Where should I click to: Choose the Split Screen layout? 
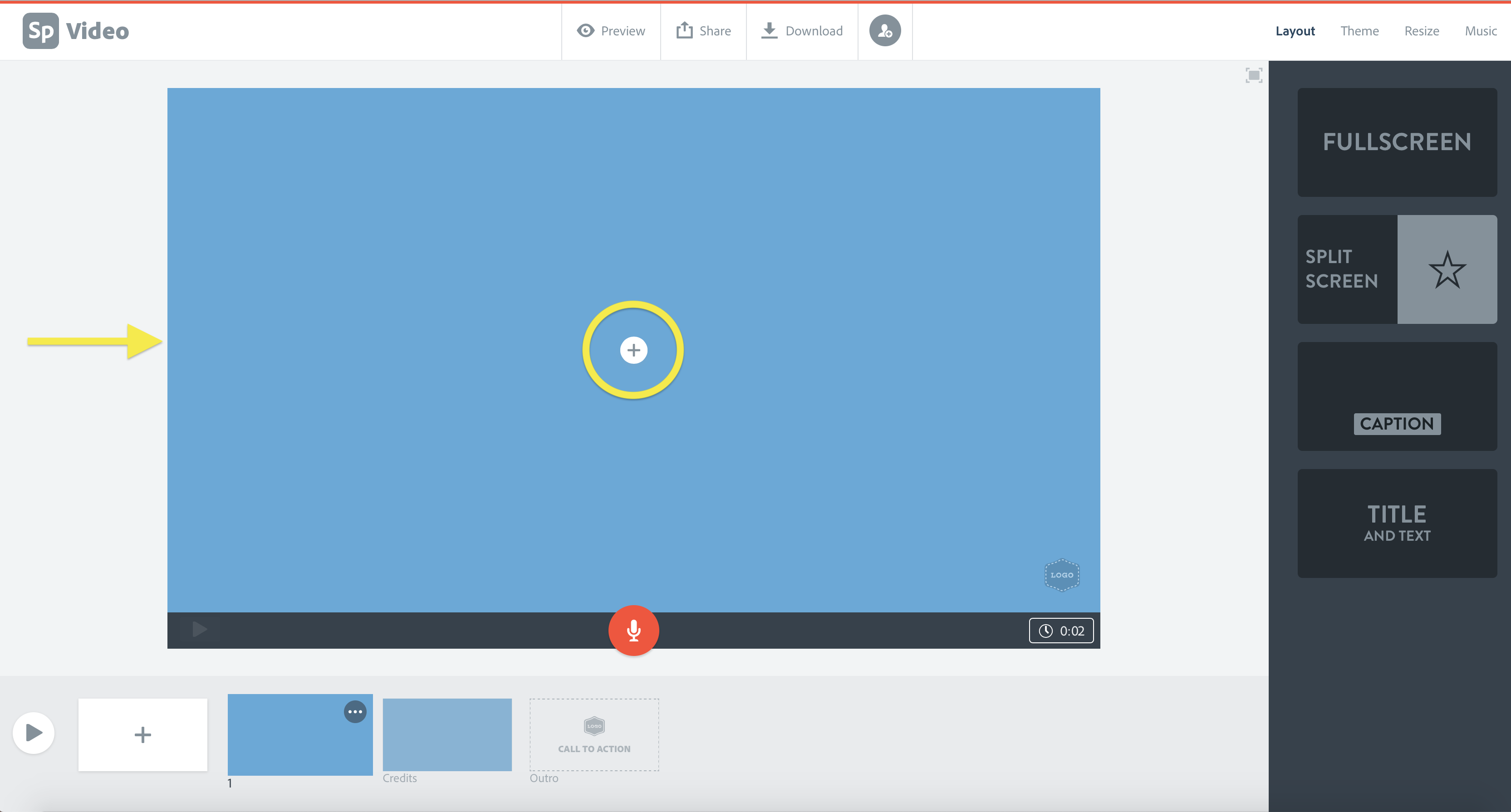1397,269
